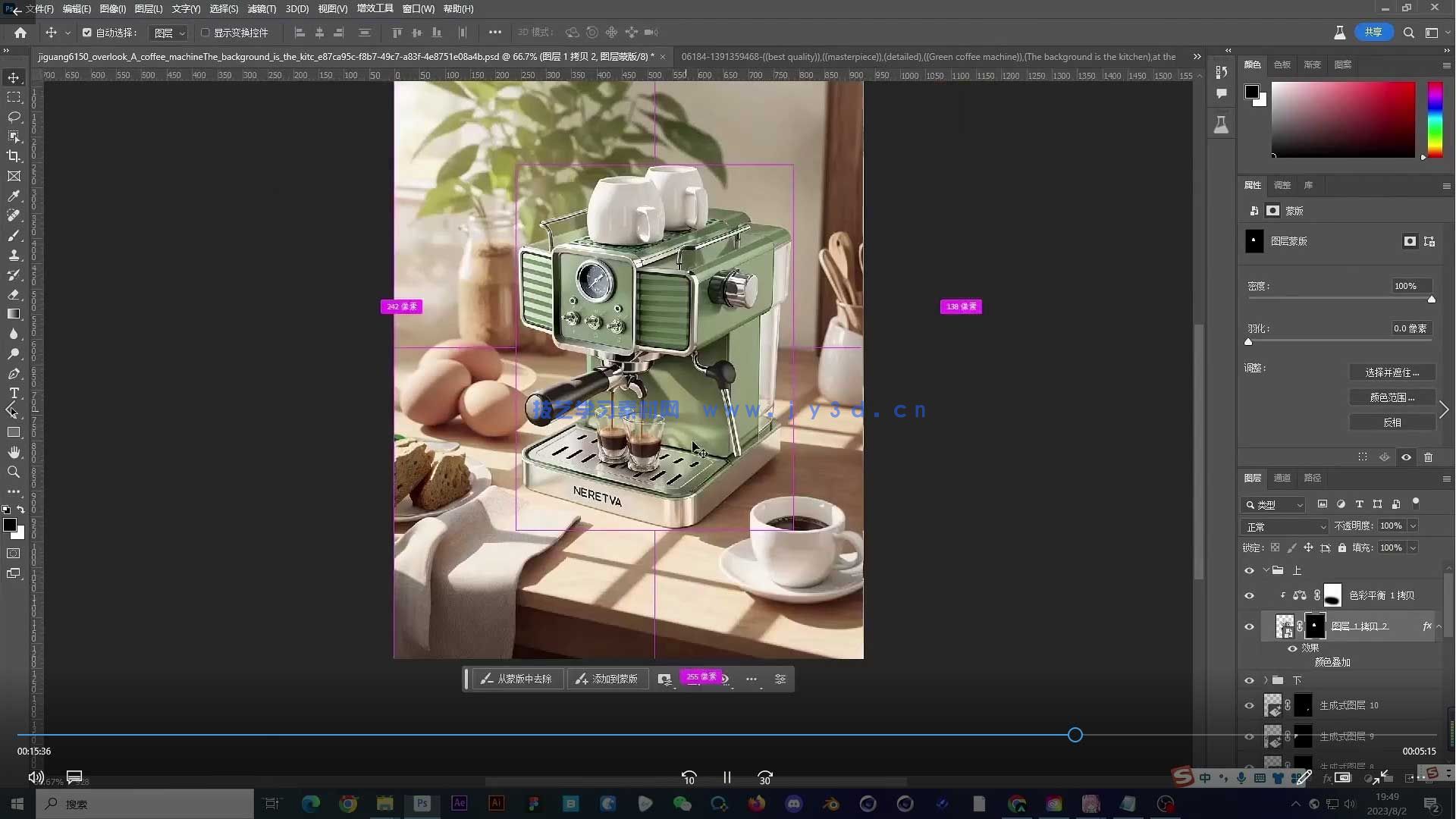The height and width of the screenshot is (819, 1456).
Task: Click the Home icon in options bar
Action: 20,33
